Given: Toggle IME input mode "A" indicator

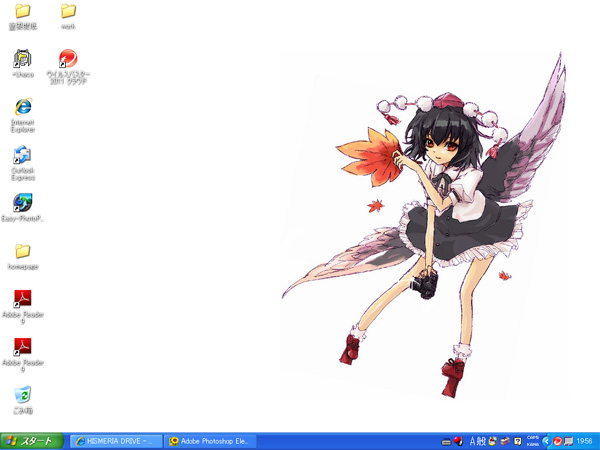Looking at the screenshot, I should coord(471,441).
